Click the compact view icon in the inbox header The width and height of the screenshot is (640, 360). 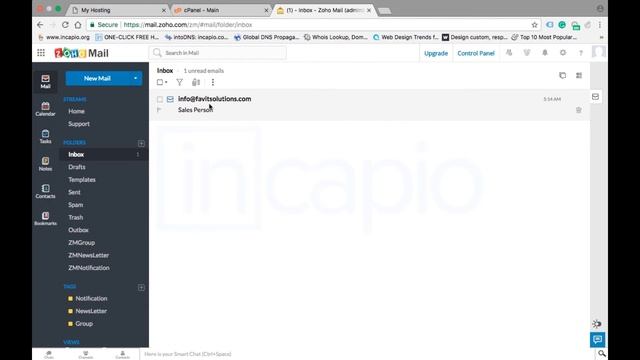pos(562,75)
